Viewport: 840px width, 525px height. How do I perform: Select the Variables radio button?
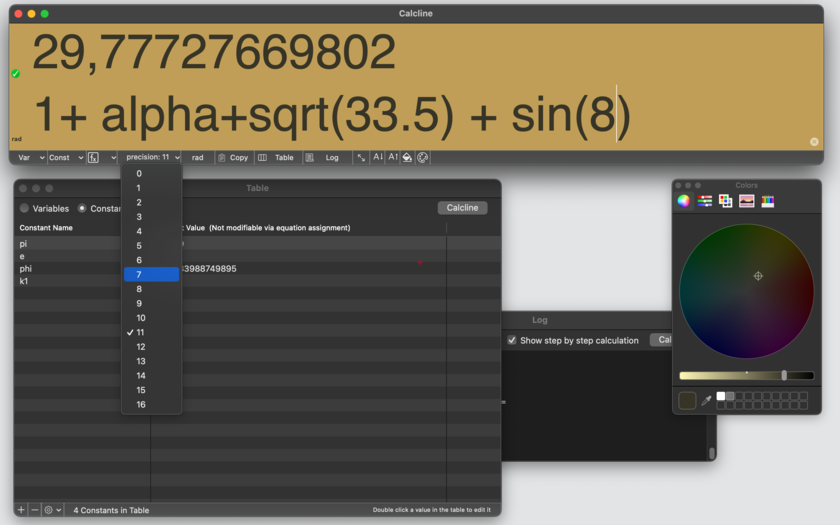(24, 208)
